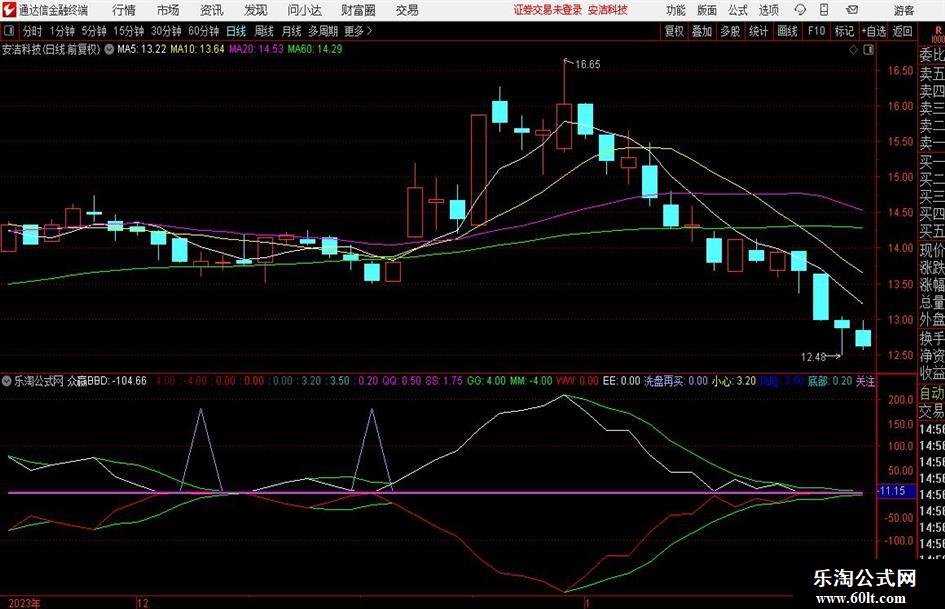Open the mail envelope icon
The height and width of the screenshot is (609, 945).
(x=852, y=10)
